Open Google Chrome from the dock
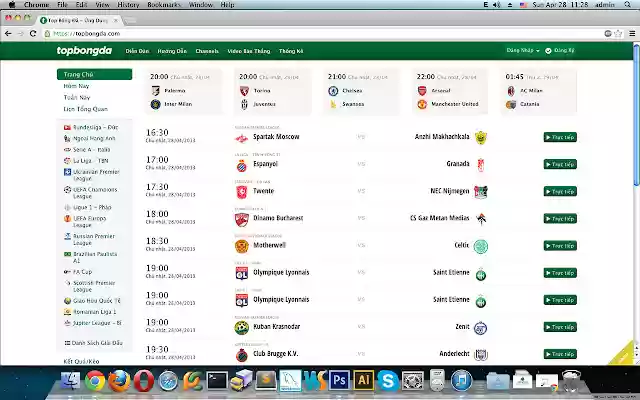Viewport: 640px width, 400px height. click(95, 381)
